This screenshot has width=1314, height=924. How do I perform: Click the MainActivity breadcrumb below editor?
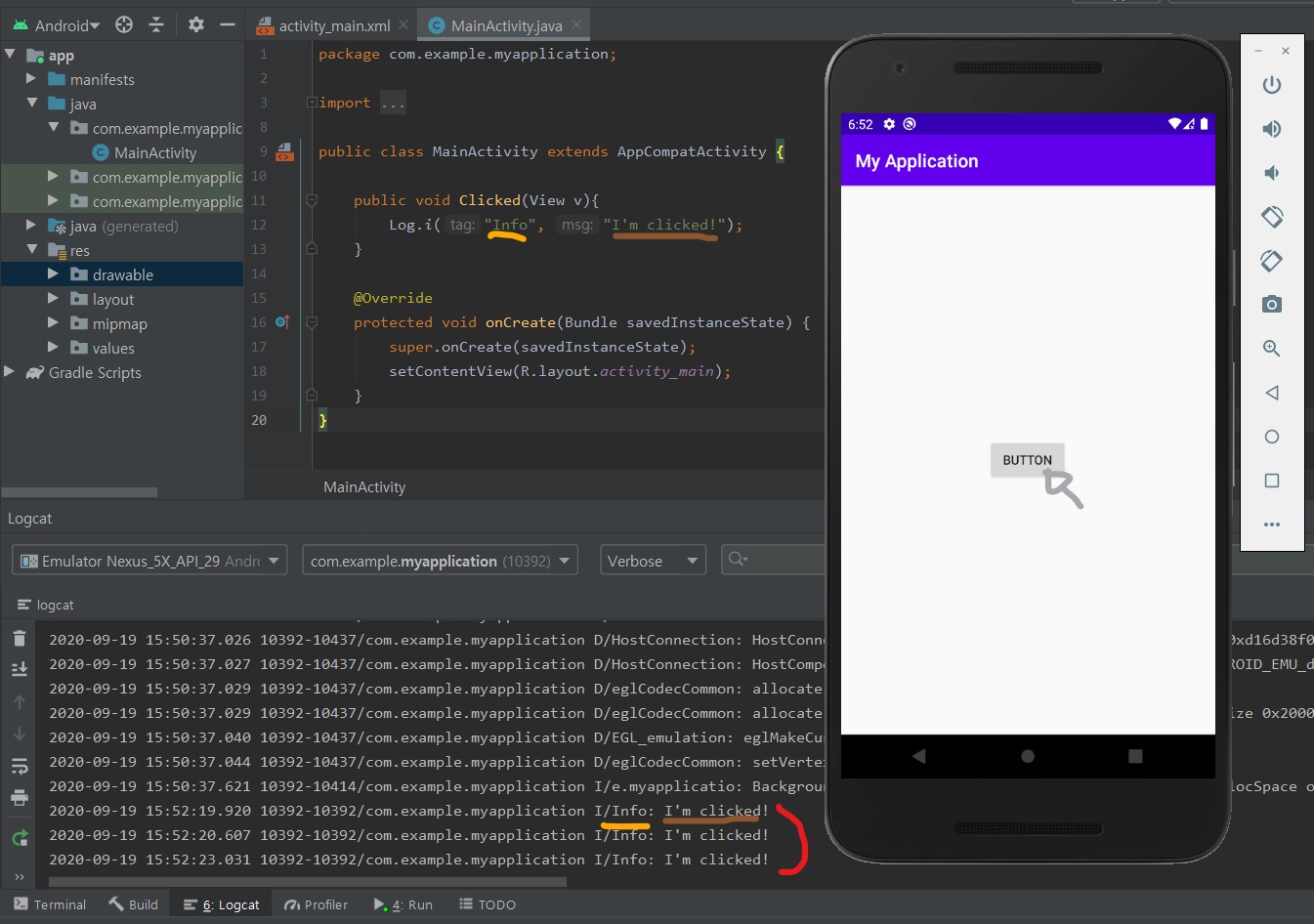364,486
